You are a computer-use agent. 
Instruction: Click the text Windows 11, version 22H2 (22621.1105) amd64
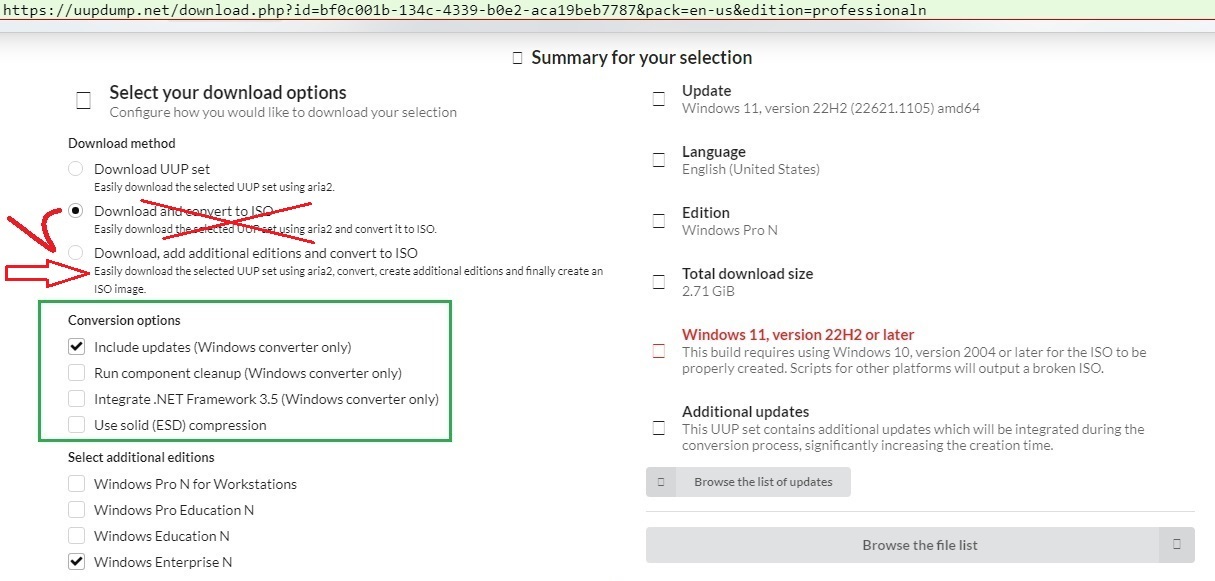(831, 108)
